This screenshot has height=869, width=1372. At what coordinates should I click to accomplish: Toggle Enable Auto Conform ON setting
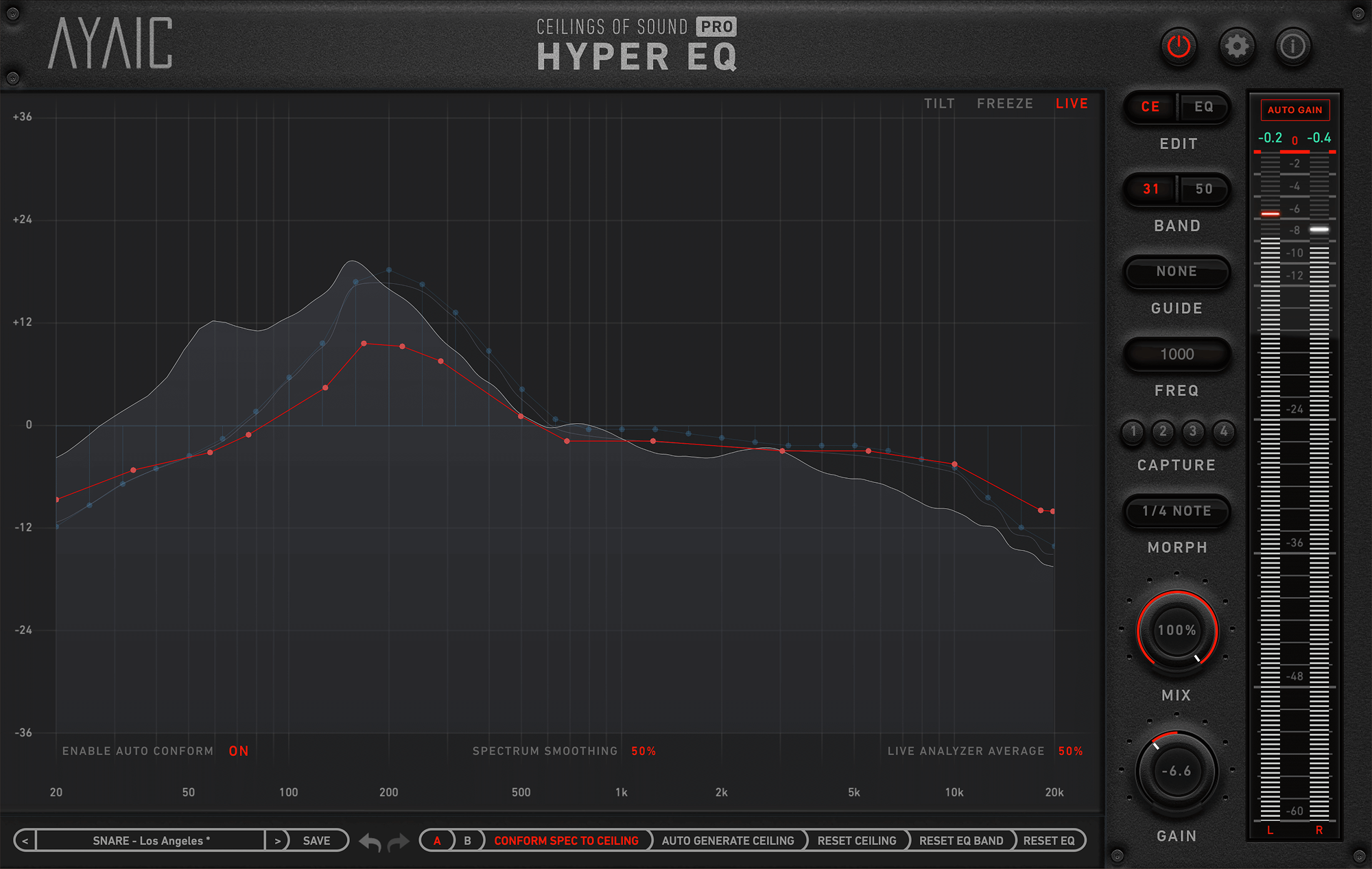tap(238, 751)
